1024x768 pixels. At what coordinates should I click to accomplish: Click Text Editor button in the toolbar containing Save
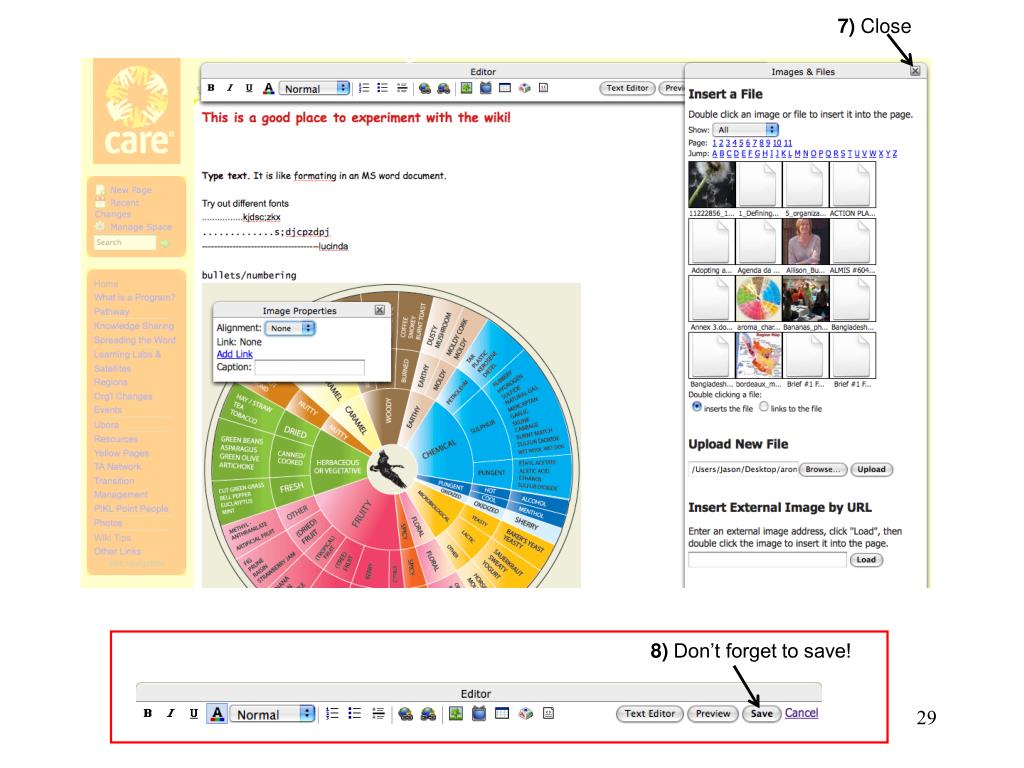point(650,714)
